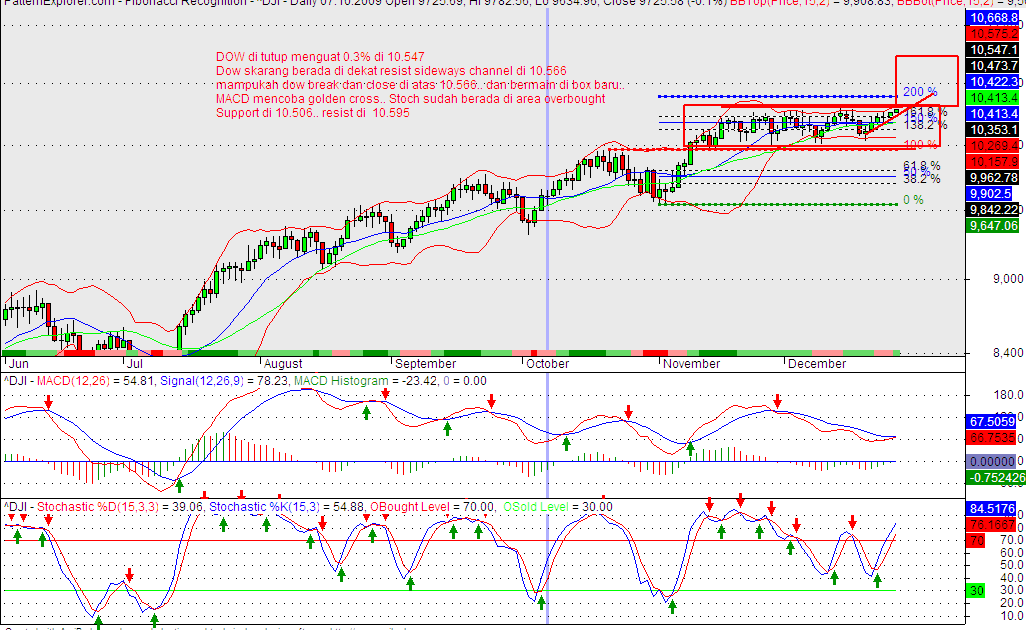Click the 200 % Fibonacci level label
The height and width of the screenshot is (630, 1026).
click(x=920, y=92)
